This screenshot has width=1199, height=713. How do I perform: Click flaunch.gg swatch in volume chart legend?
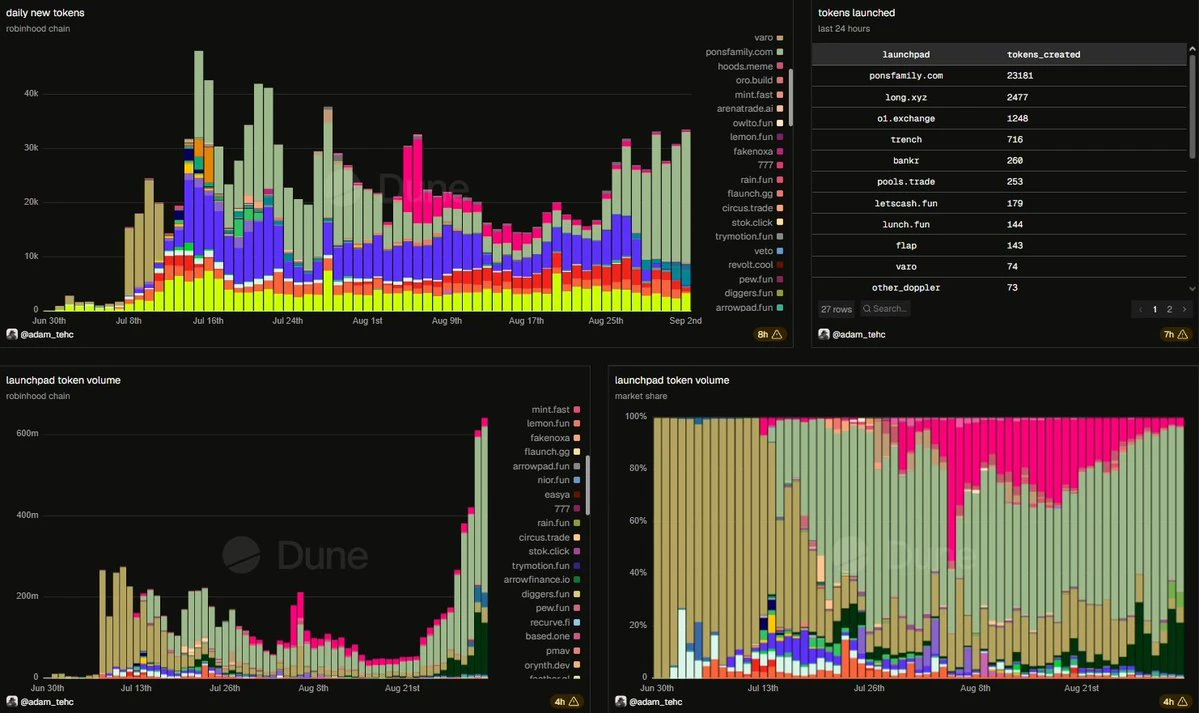click(x=577, y=452)
